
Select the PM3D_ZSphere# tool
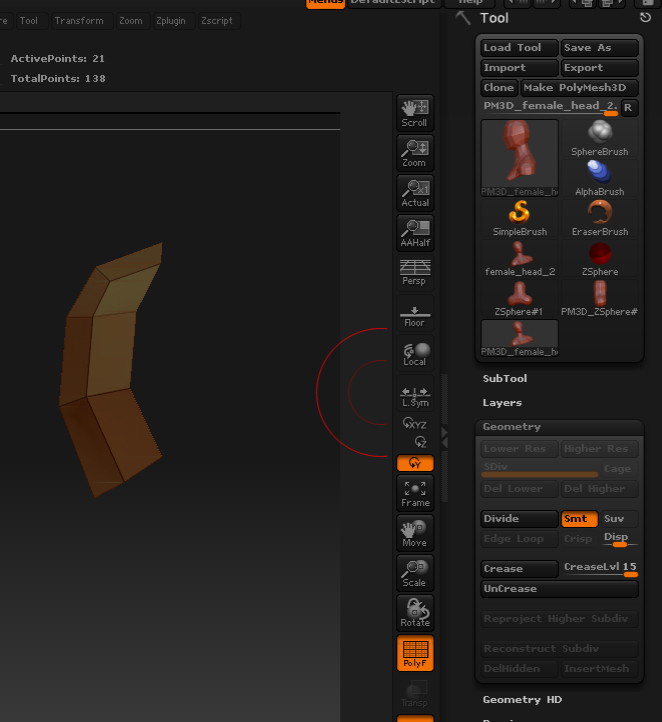click(x=599, y=298)
